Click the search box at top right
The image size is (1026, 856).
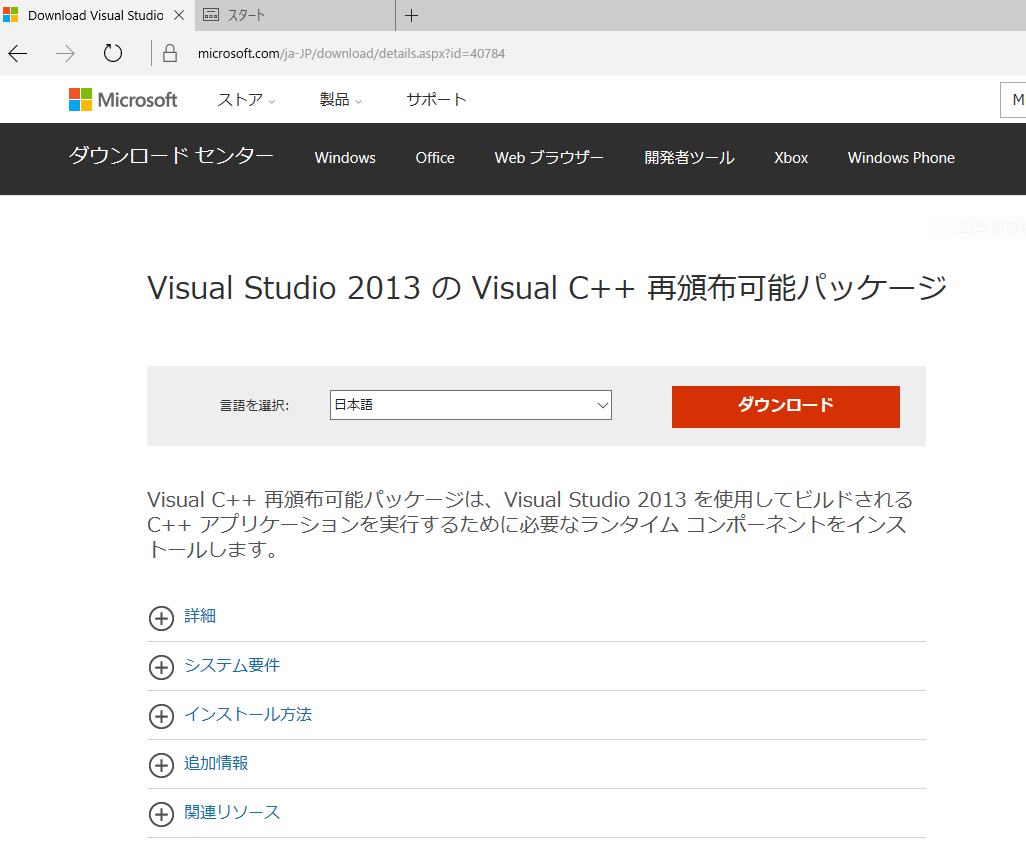click(x=1013, y=99)
